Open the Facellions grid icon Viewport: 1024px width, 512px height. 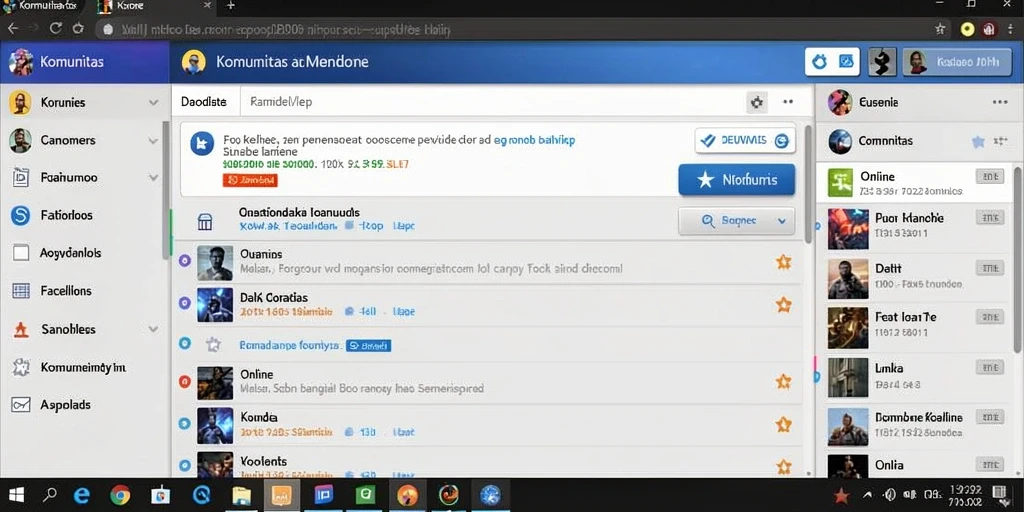[21, 291]
